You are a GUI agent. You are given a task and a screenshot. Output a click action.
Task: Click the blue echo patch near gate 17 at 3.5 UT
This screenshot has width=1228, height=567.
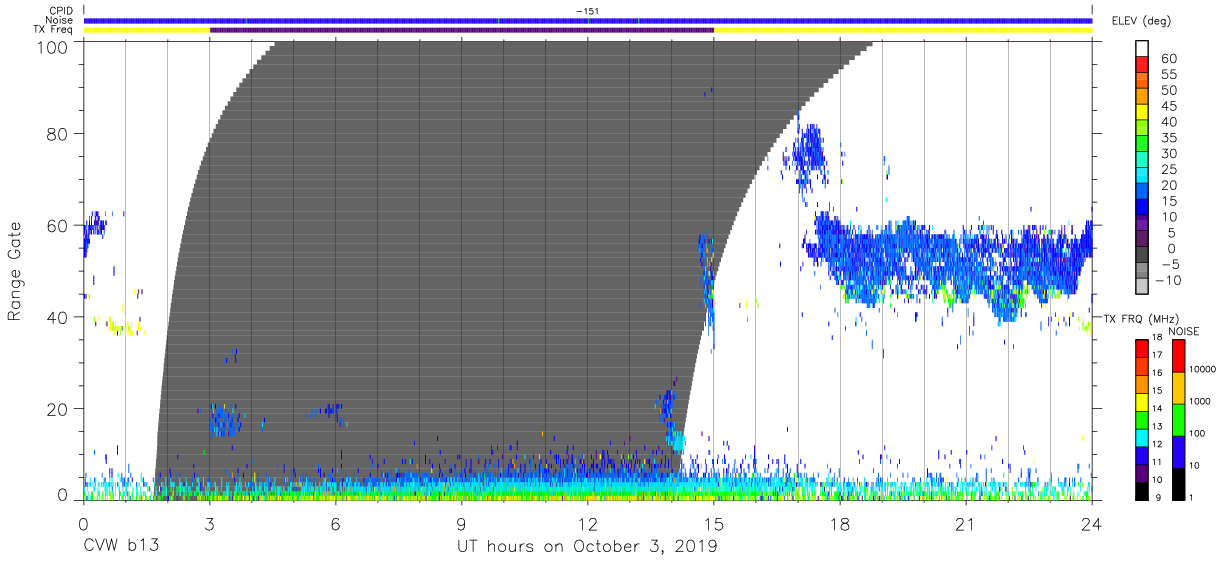pos(225,420)
